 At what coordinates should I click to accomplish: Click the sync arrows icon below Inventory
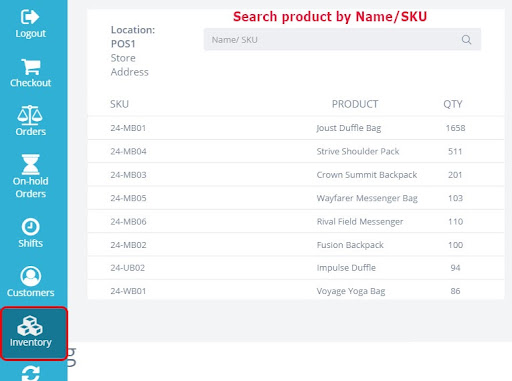tap(31, 373)
